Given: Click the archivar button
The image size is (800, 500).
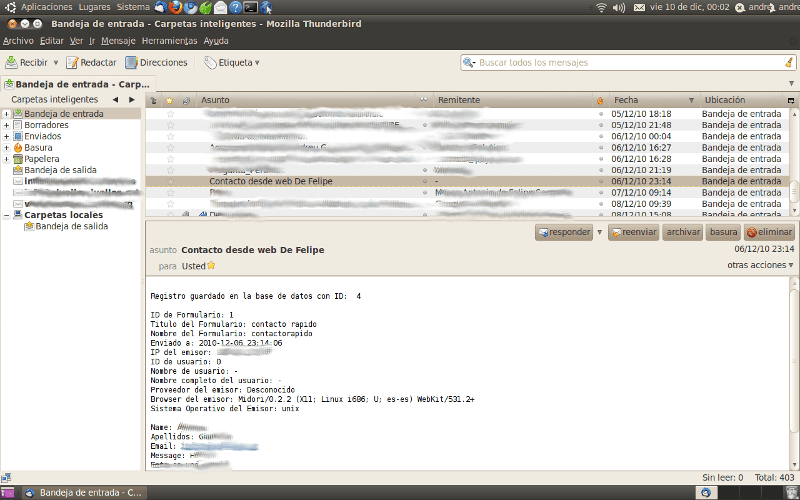Looking at the screenshot, I should [683, 232].
